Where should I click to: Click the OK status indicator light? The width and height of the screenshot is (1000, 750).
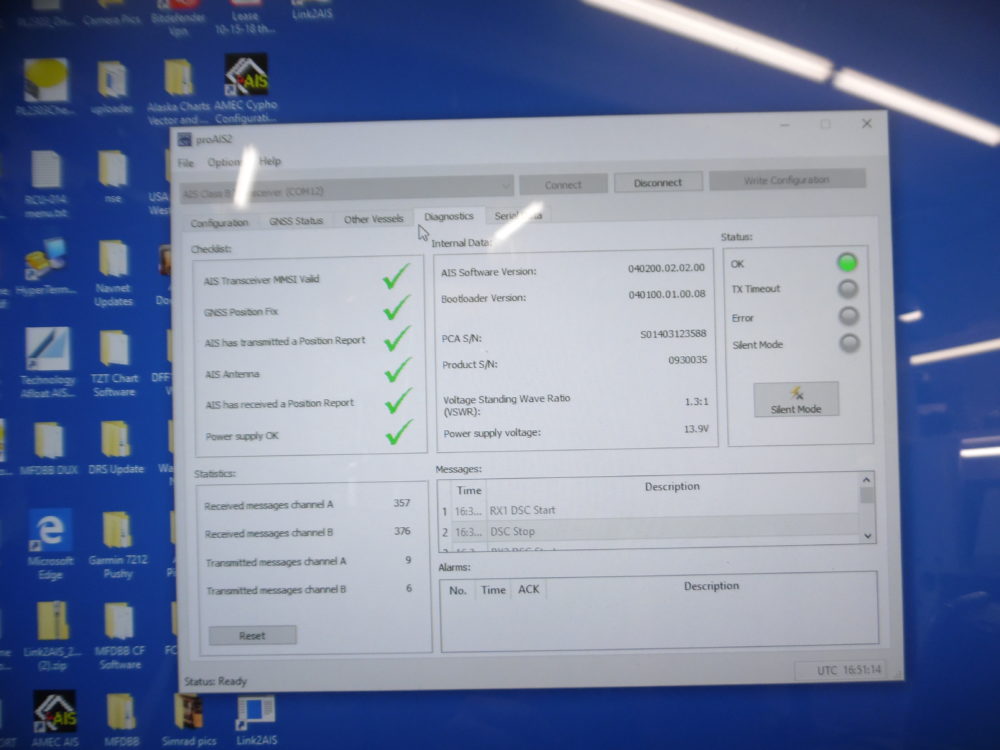(x=847, y=263)
